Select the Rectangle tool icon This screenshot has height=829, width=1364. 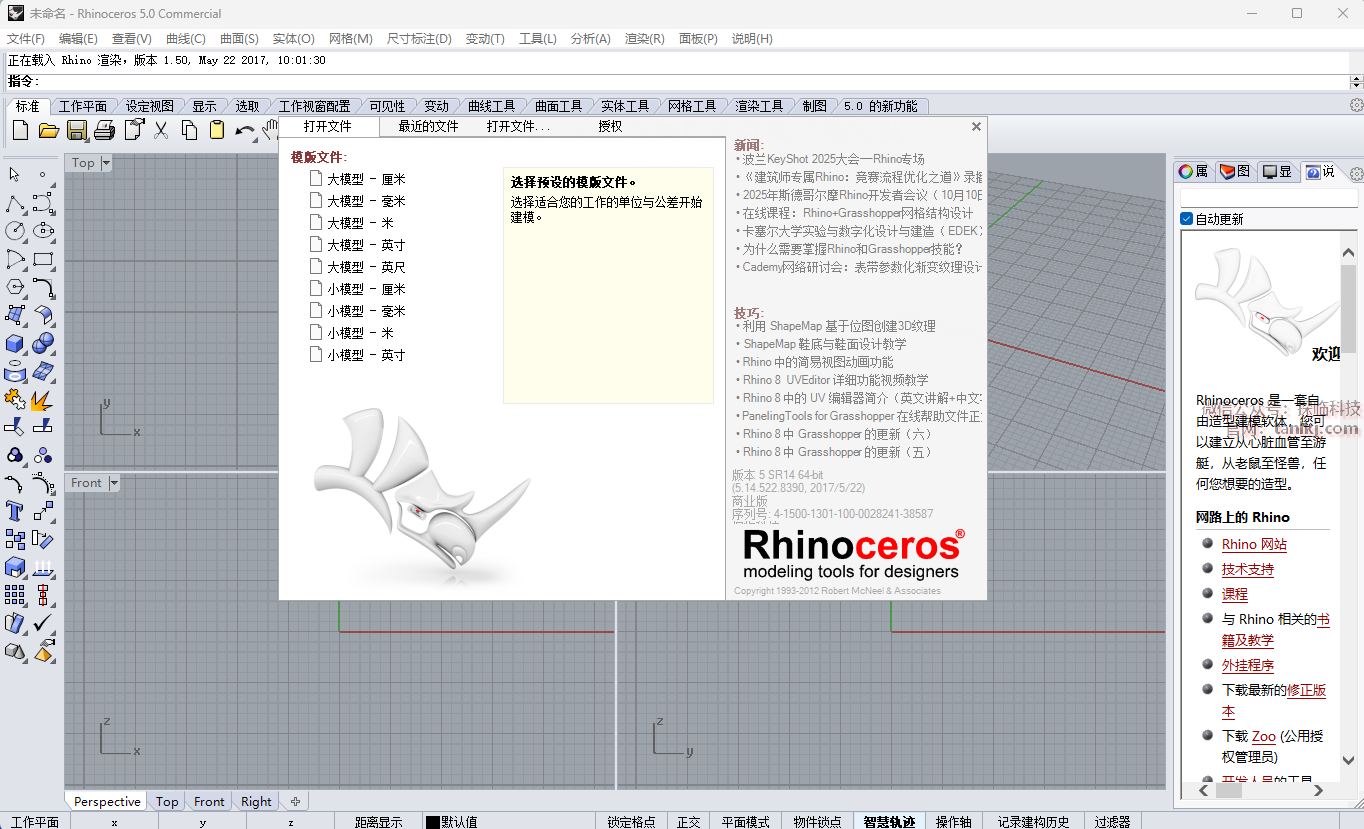pos(43,260)
